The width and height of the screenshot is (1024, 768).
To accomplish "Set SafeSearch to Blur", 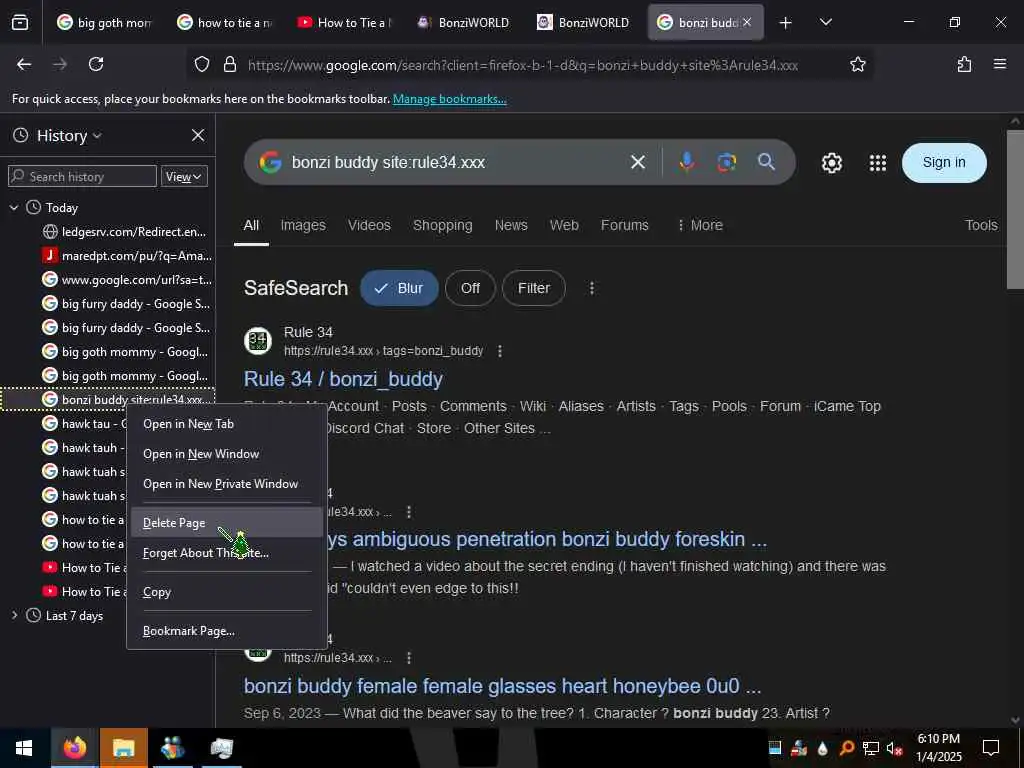I will pos(399,288).
